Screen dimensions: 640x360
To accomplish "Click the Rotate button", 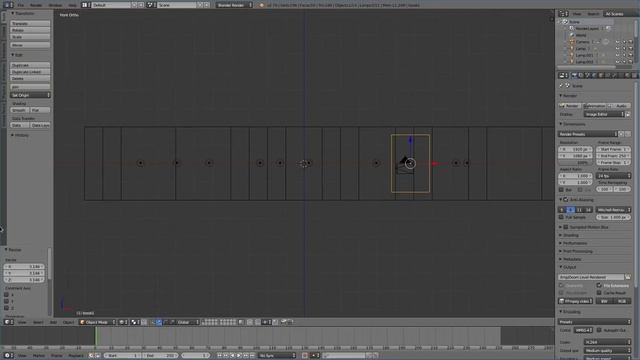I will tap(30, 30).
